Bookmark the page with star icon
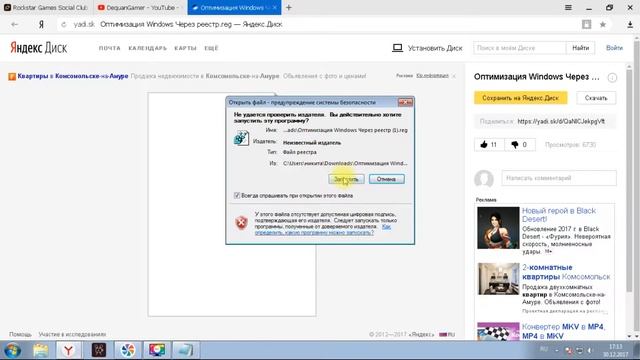This screenshot has height=360, width=640. pos(602,24)
